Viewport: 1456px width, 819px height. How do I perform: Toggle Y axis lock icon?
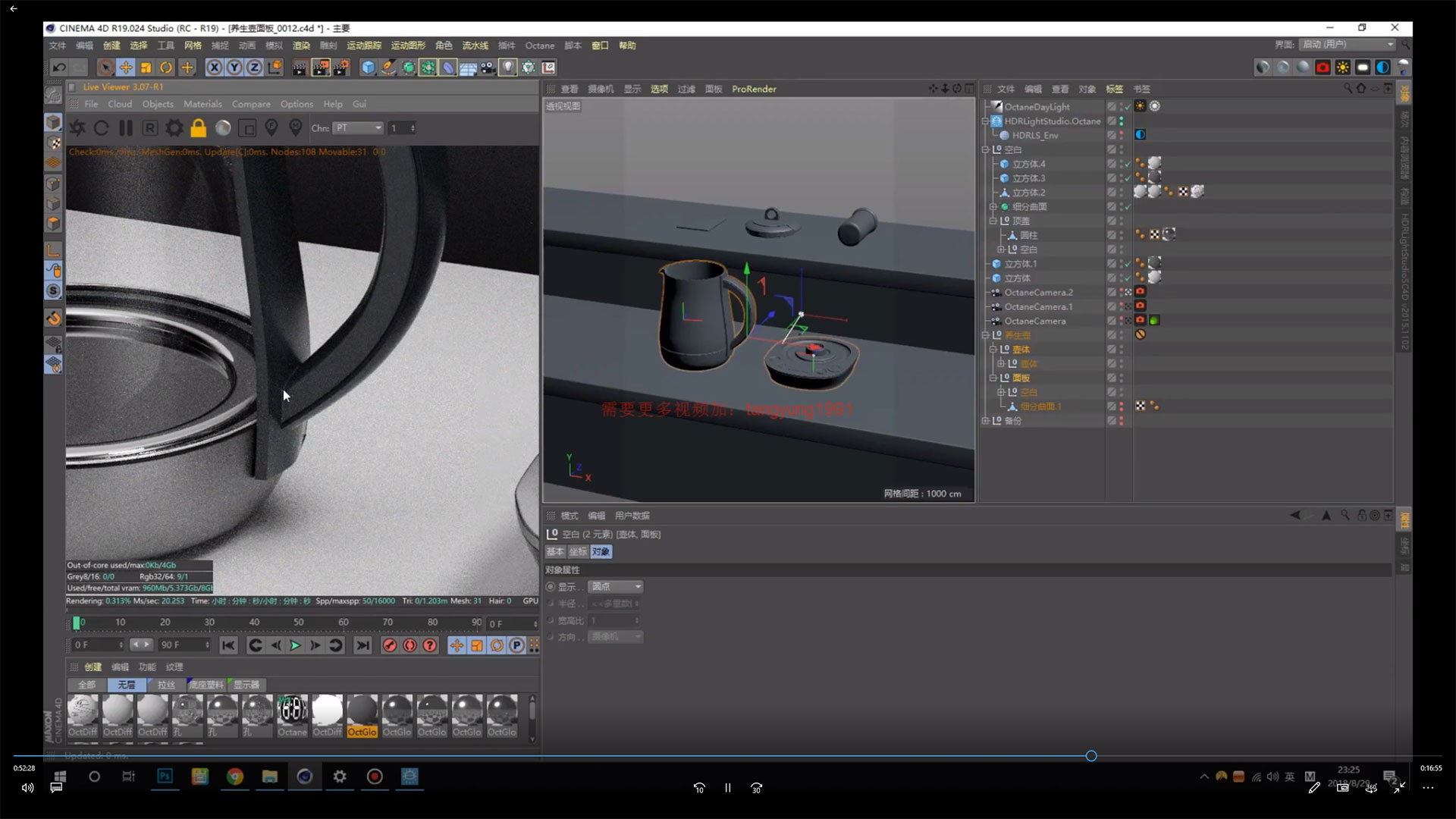(234, 67)
